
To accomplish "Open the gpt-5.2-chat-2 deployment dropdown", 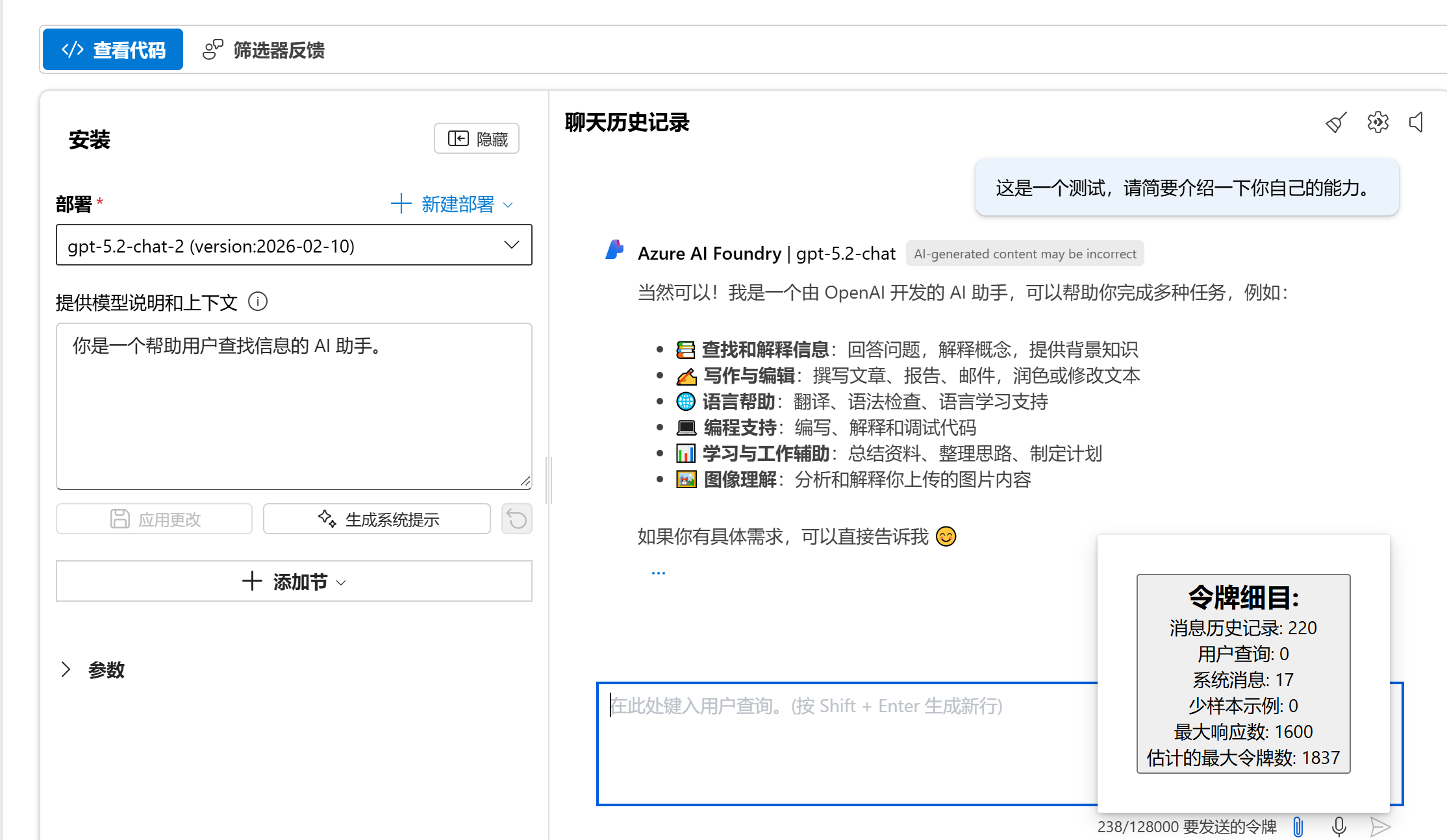I will pos(294,245).
